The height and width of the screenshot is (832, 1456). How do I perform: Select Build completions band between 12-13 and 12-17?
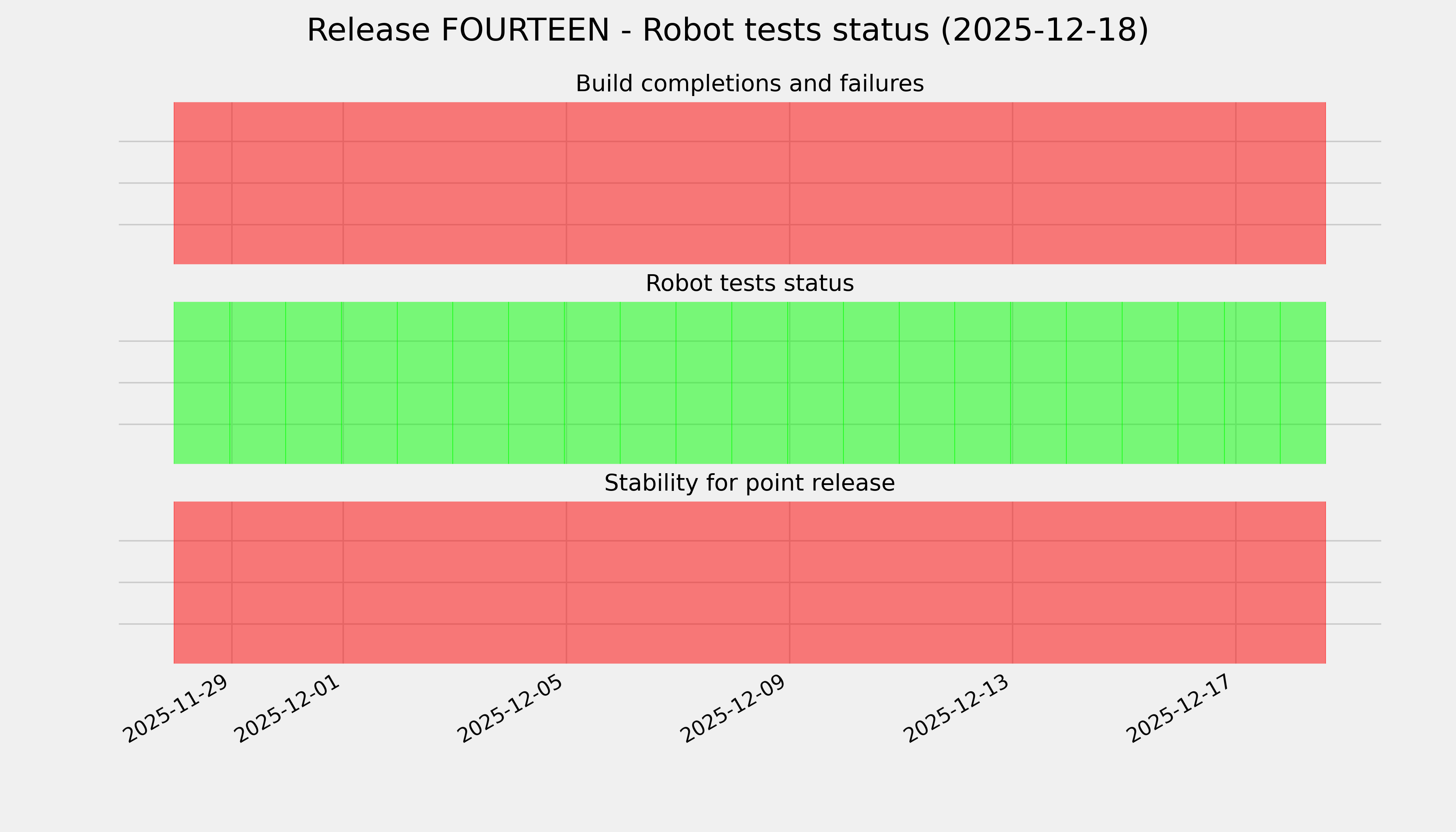pyautogui.click(x=1124, y=183)
